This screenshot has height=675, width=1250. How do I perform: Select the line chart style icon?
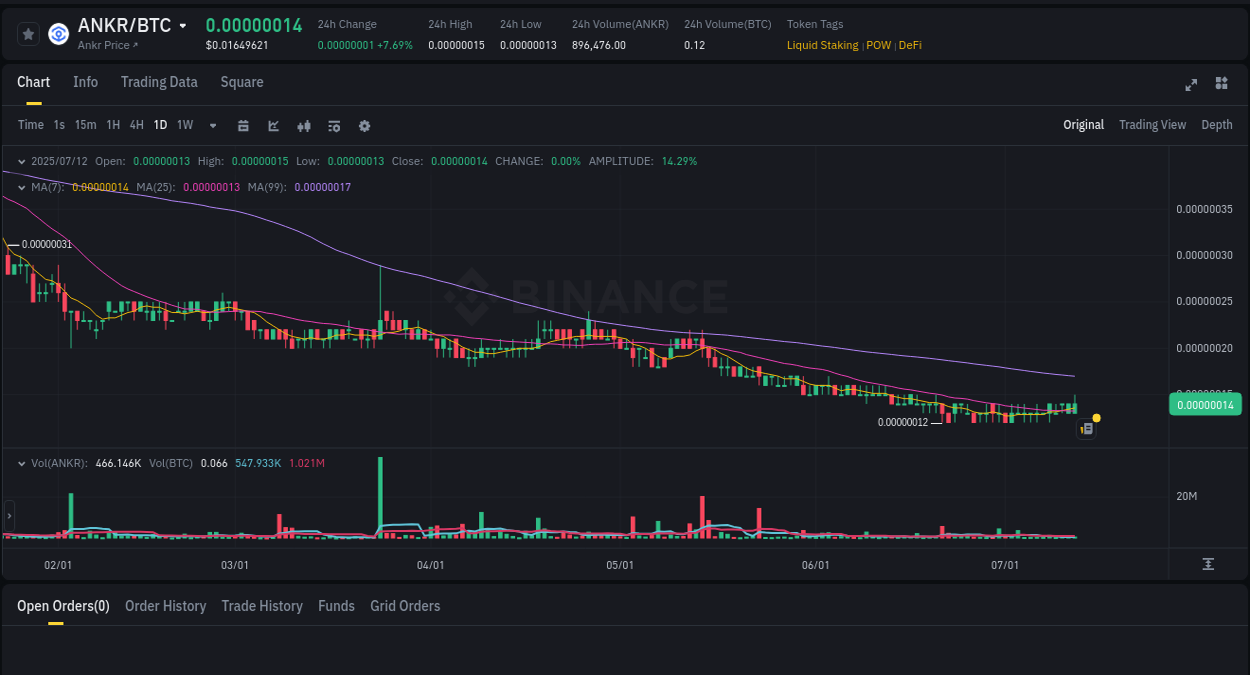(x=272, y=125)
